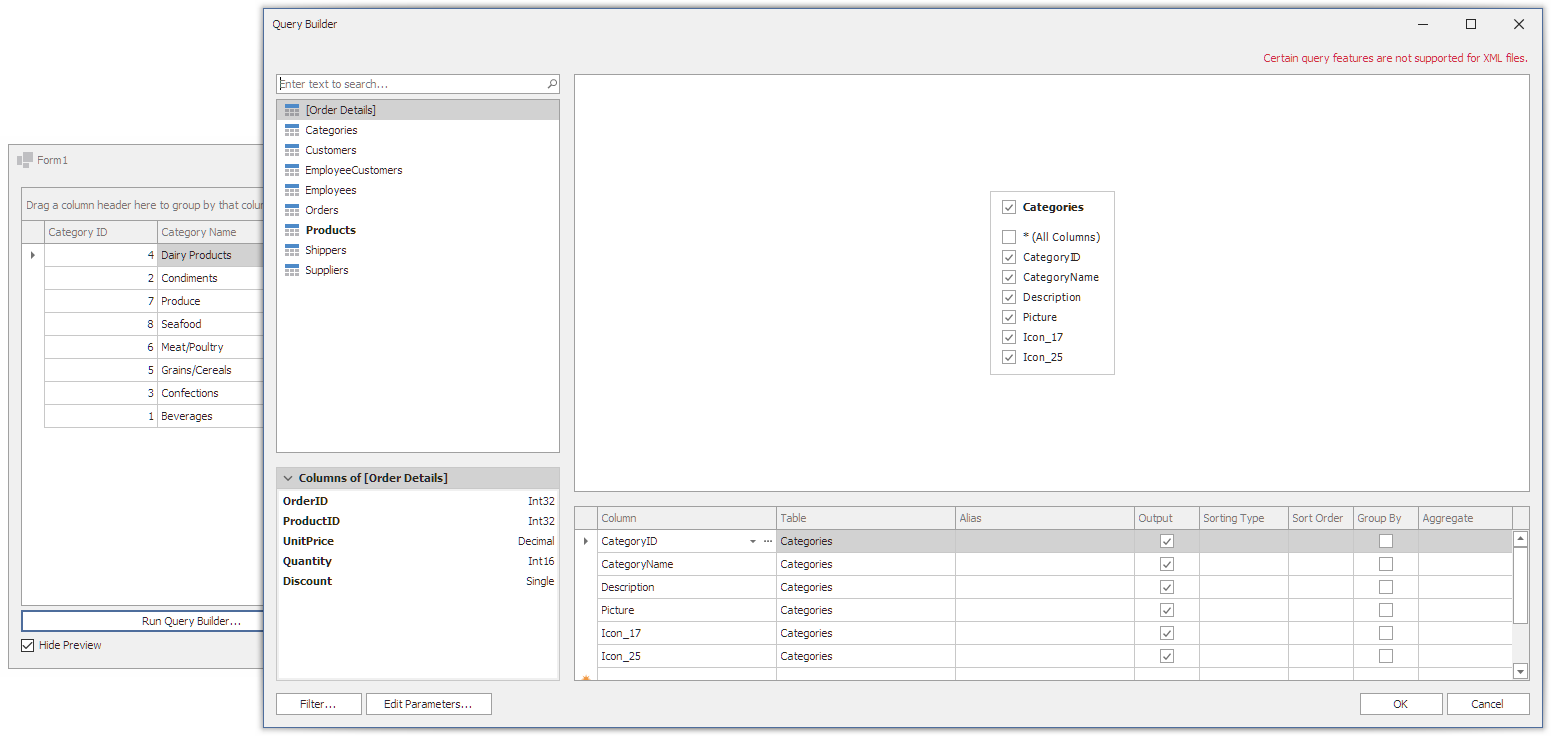The height and width of the screenshot is (736, 1551).
Task: Click the Quantity column entry
Action: coord(418,561)
